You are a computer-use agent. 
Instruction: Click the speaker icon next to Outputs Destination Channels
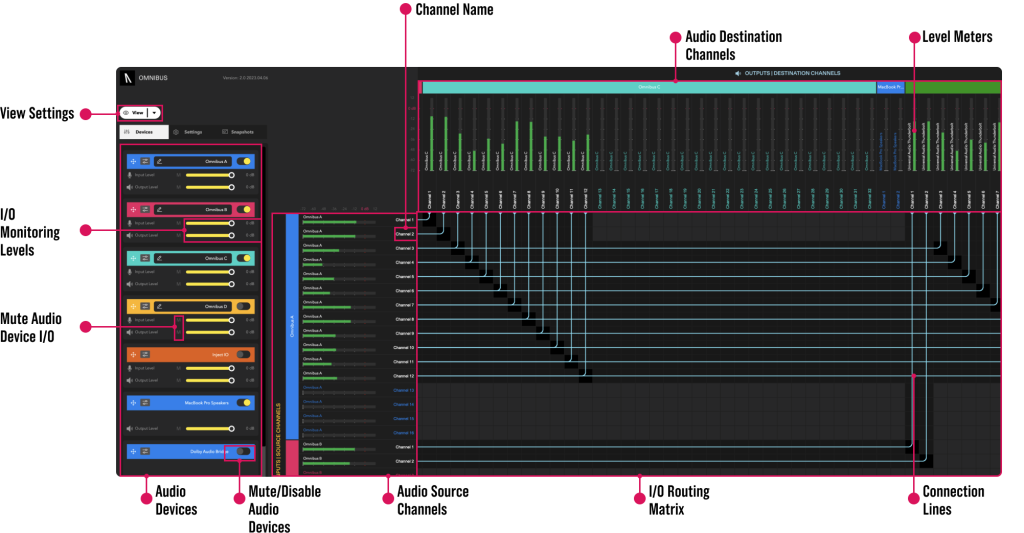[x=738, y=73]
